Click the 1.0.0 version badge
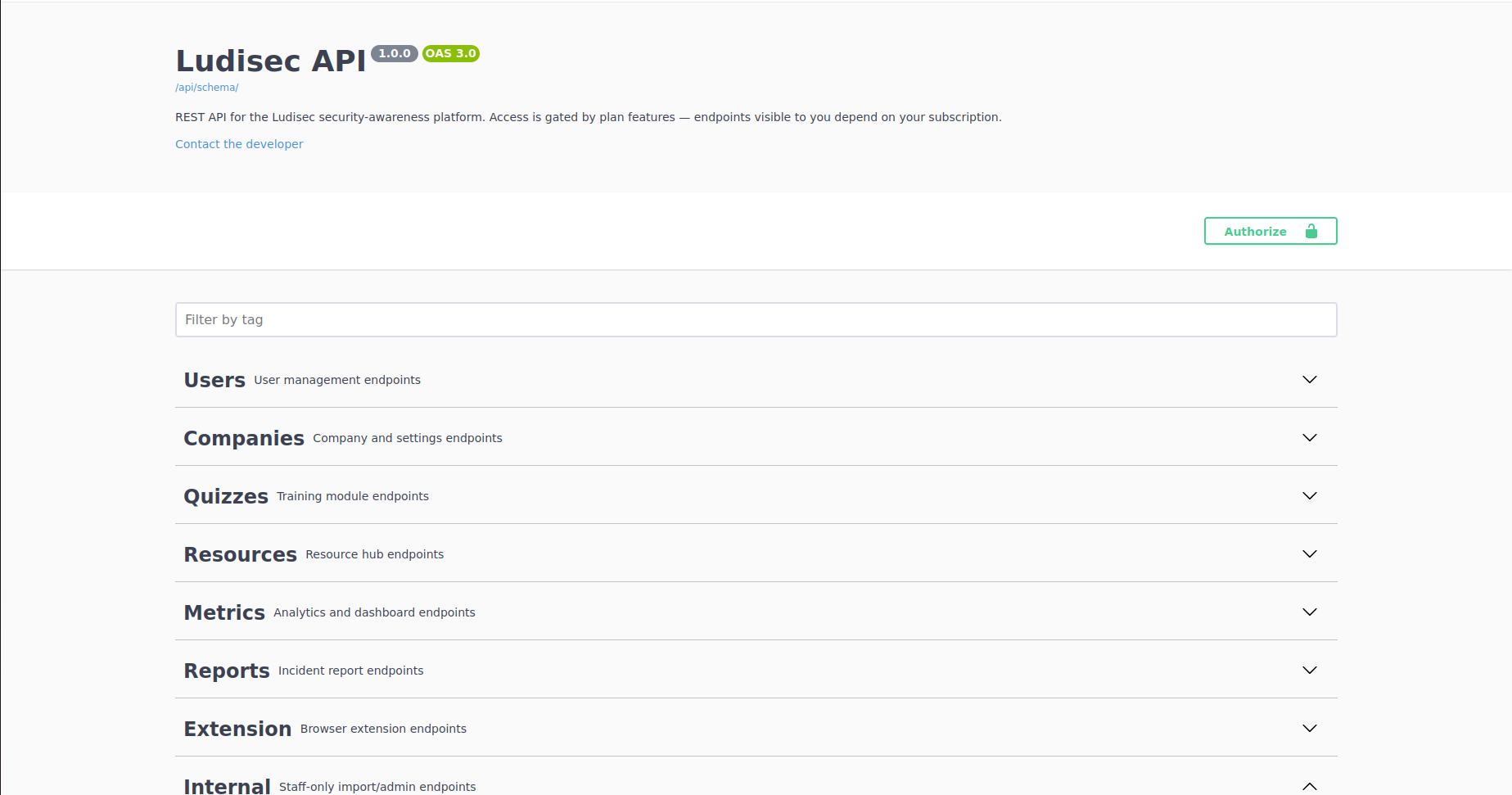This screenshot has height=795, width=1512. point(395,53)
